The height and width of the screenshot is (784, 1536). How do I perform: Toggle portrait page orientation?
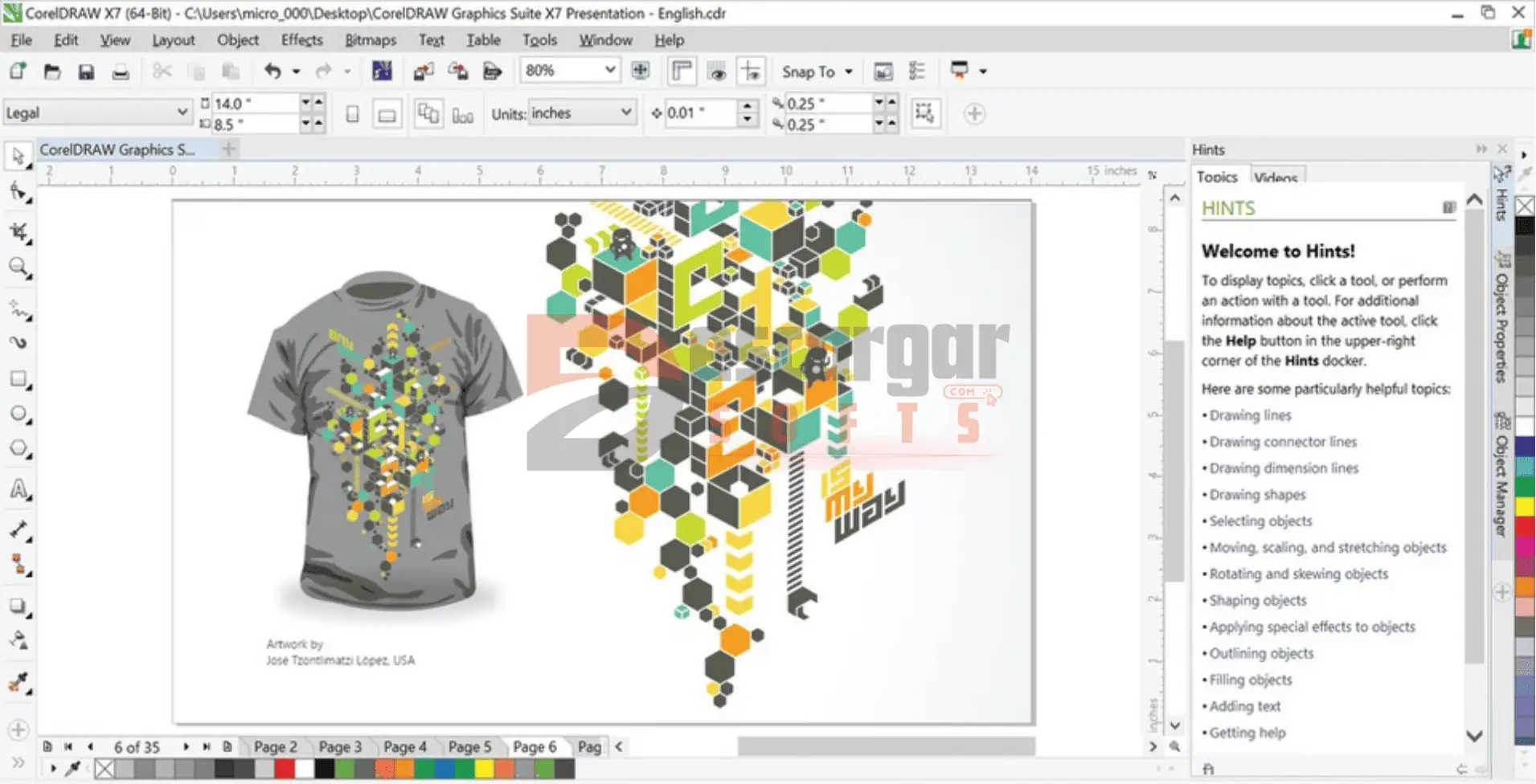pyautogui.click(x=352, y=114)
